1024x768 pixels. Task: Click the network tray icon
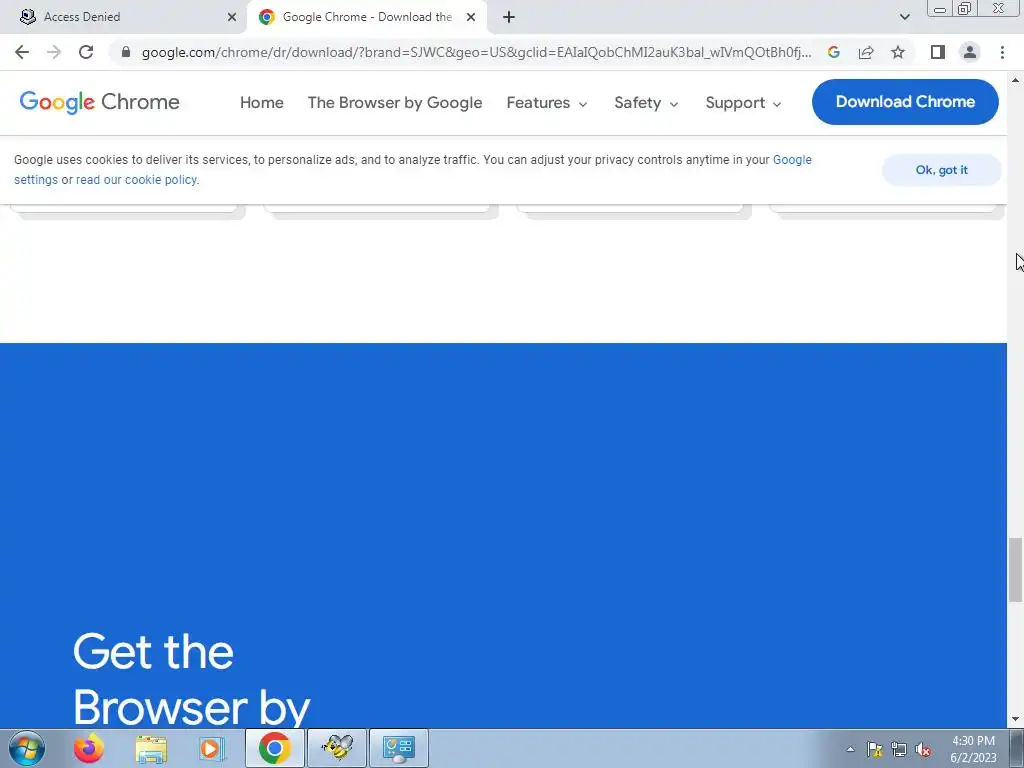pos(899,749)
